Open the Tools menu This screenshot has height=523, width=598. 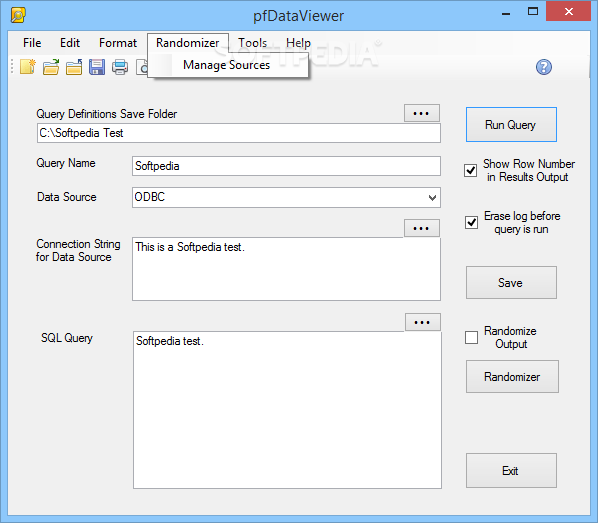click(252, 43)
